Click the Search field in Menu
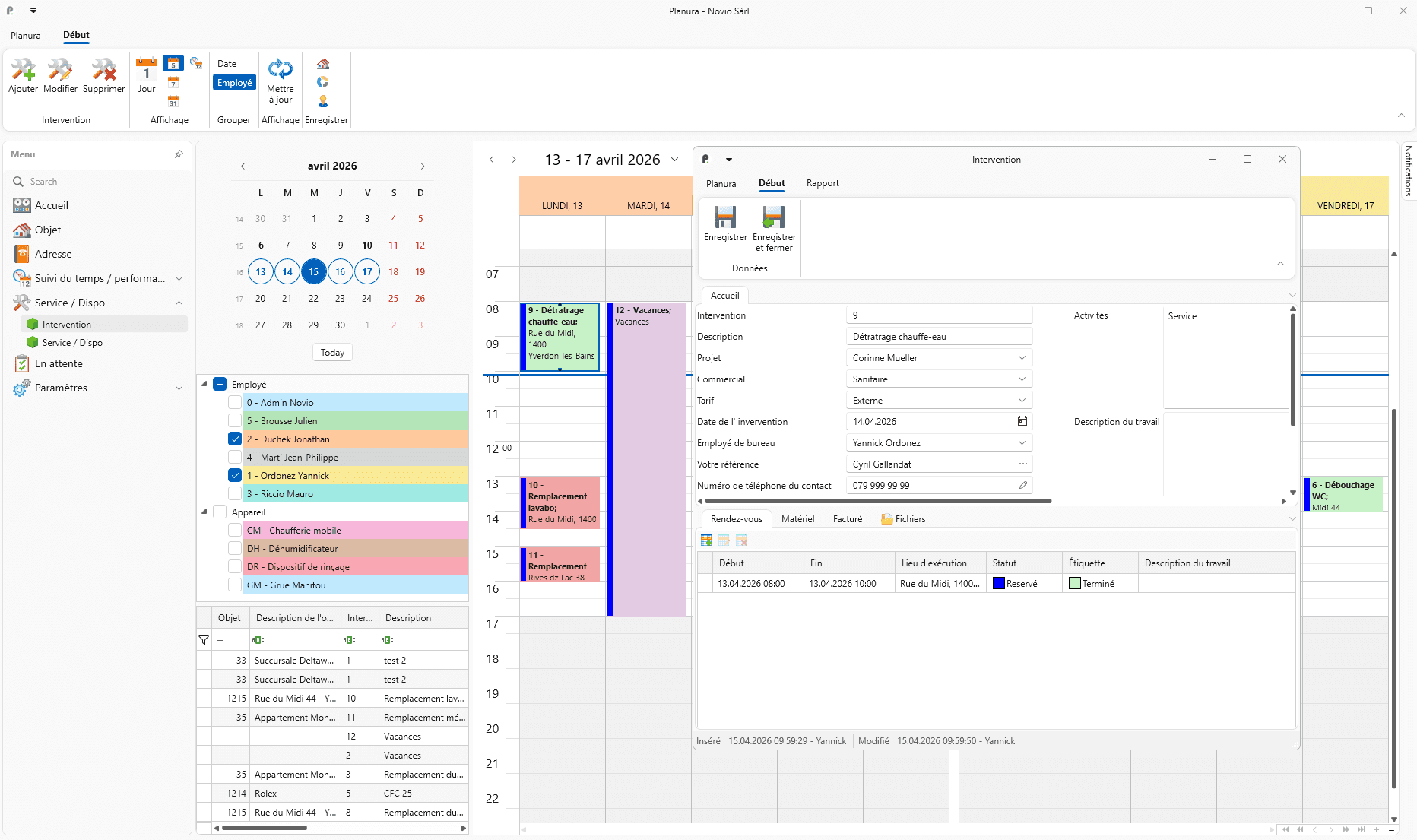Screen dimensions: 1417x840 tap(99, 182)
